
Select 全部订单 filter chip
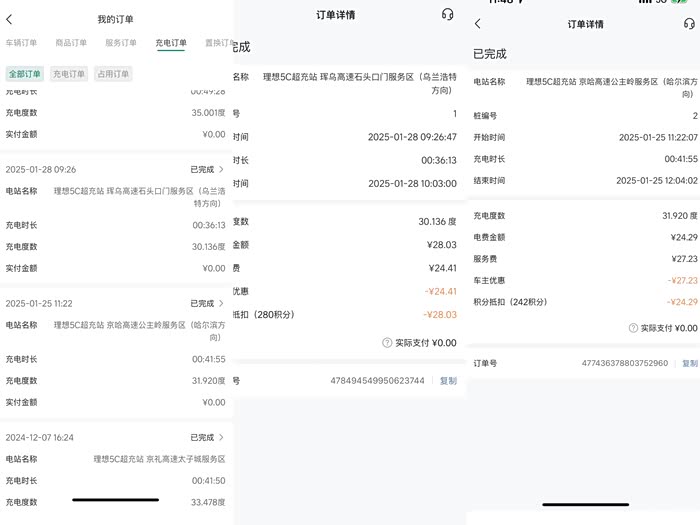tap(25, 74)
